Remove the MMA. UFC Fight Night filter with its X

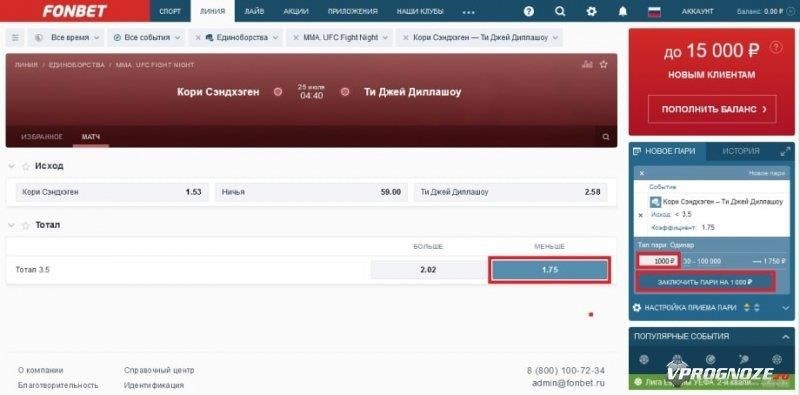(295, 38)
